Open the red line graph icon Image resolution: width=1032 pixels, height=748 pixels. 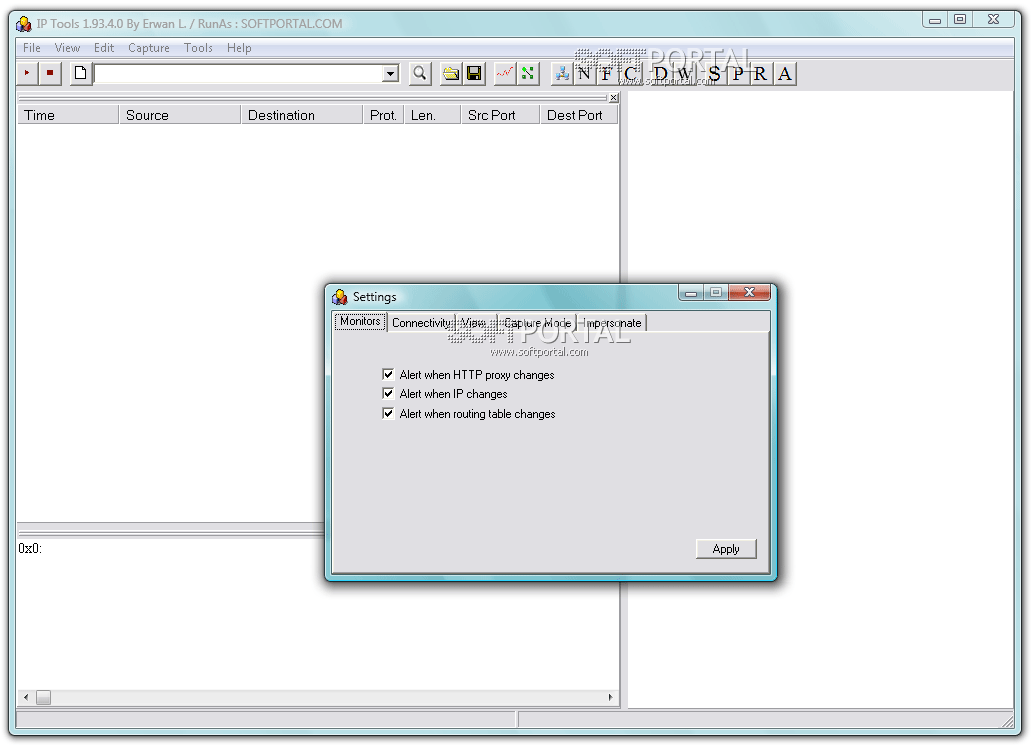[x=505, y=73]
